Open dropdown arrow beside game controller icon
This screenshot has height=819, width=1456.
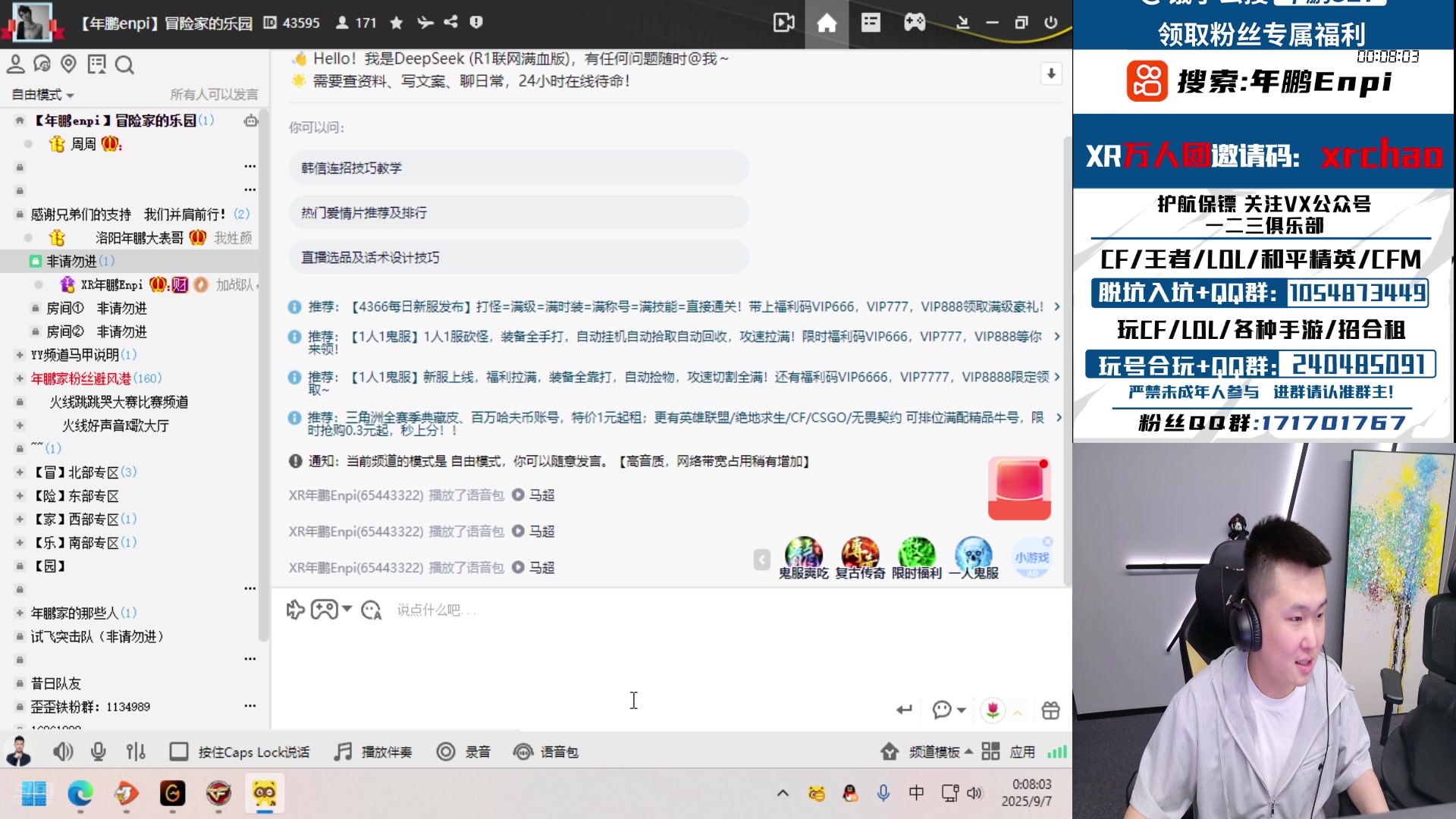pyautogui.click(x=347, y=609)
